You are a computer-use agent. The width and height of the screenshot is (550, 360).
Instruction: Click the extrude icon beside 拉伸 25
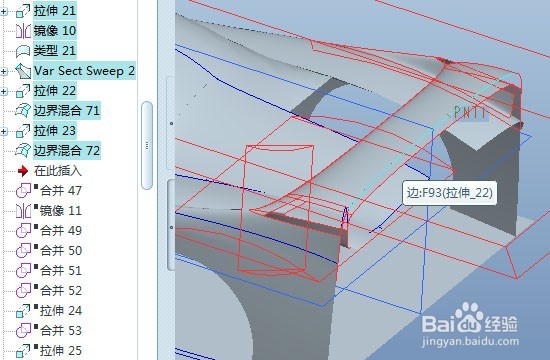pos(23,351)
